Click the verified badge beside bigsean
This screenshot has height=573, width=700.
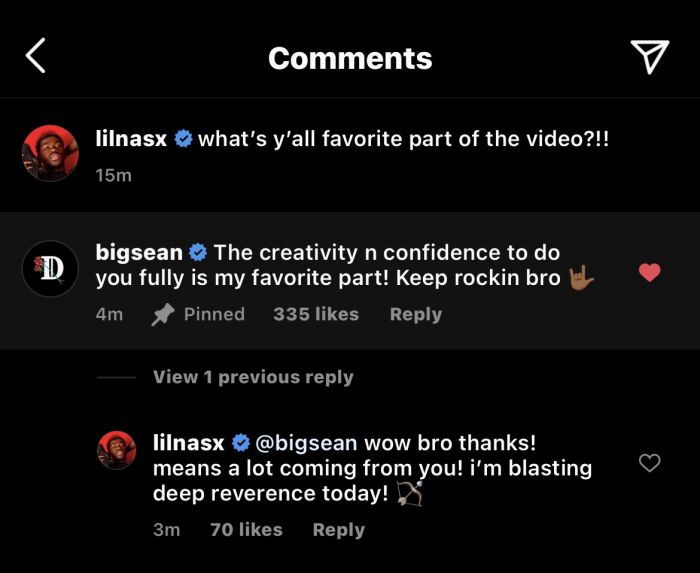(198, 253)
